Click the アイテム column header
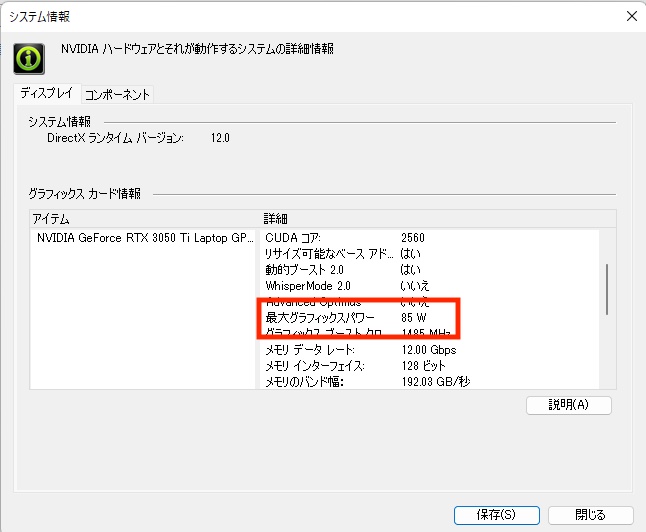The height and width of the screenshot is (532, 646). point(145,219)
